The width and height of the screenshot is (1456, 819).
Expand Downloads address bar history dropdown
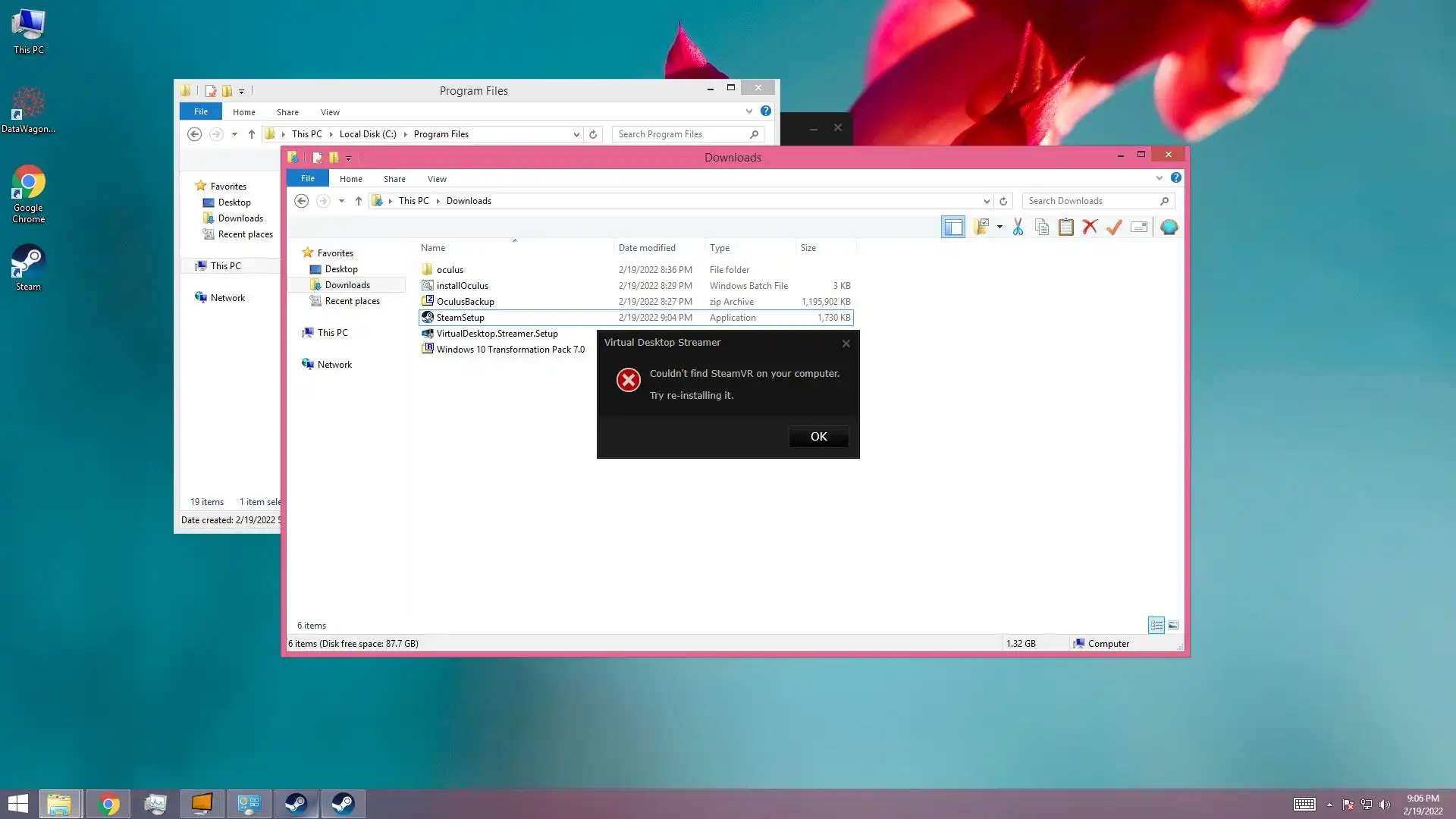click(987, 201)
